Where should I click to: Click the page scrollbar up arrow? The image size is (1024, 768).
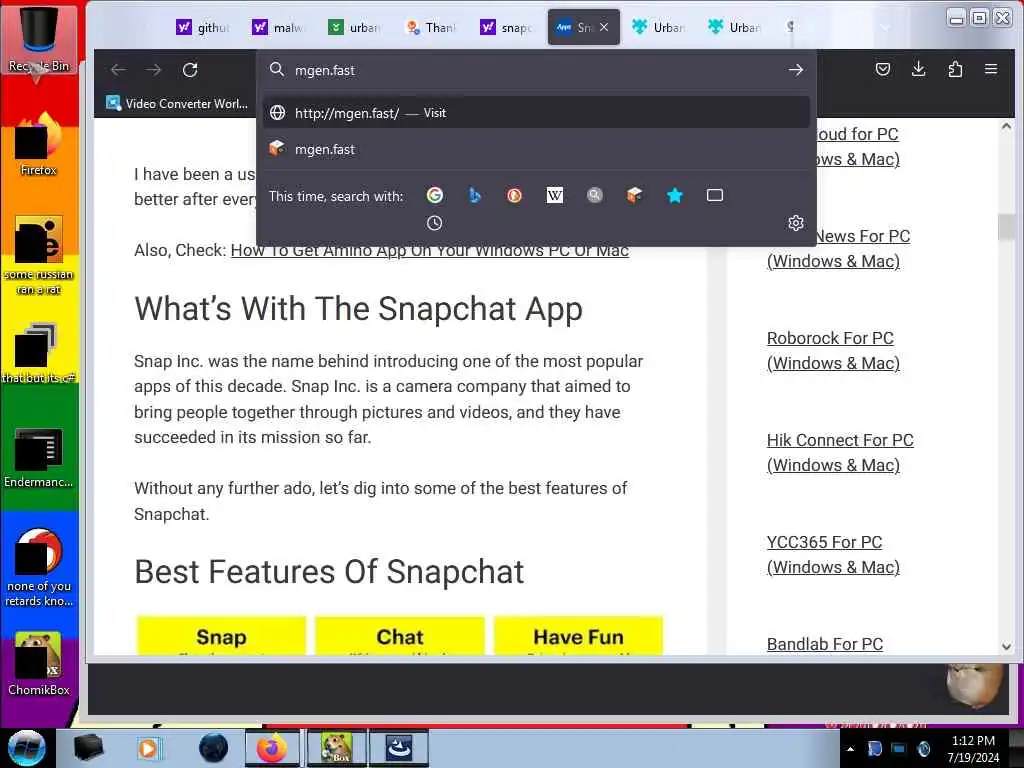tap(1006, 127)
